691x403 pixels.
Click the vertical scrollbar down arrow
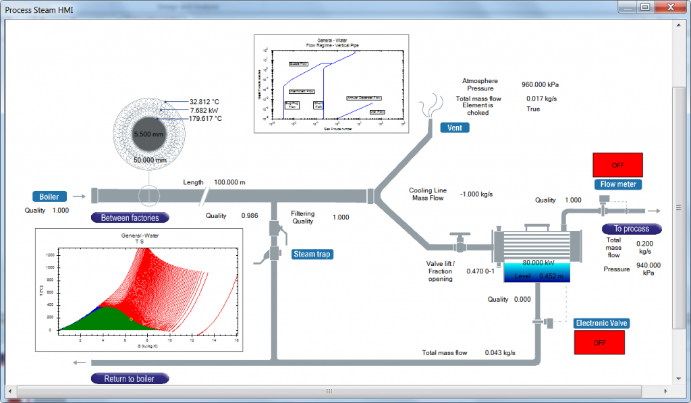(x=678, y=379)
